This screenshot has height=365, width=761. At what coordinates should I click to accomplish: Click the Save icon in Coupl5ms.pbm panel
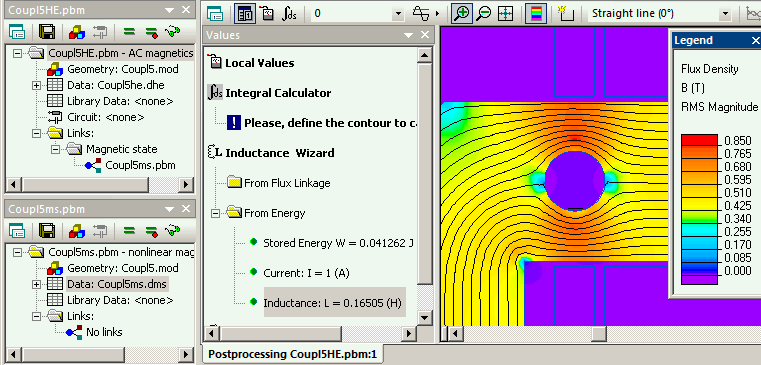[x=47, y=230]
